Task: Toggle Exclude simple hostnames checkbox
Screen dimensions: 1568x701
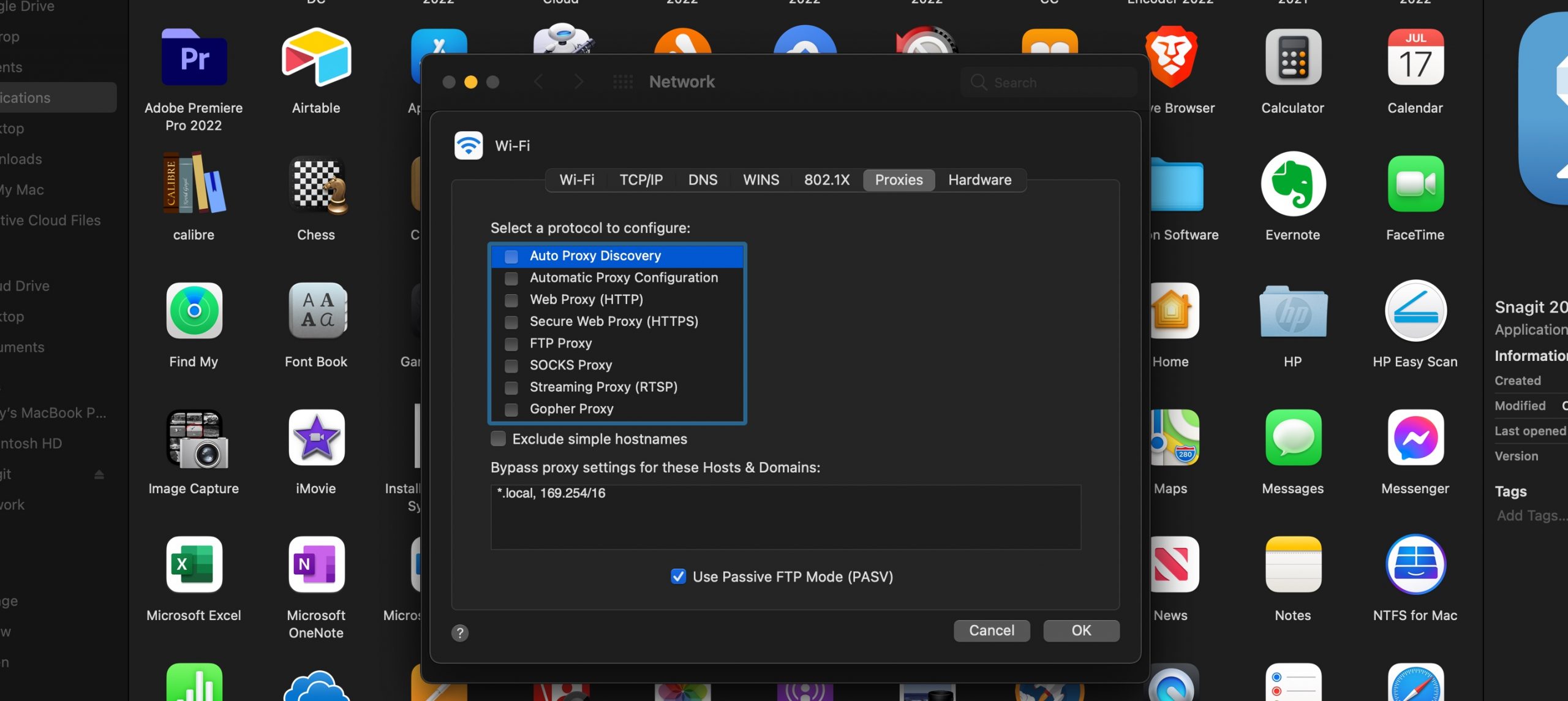Action: tap(499, 439)
